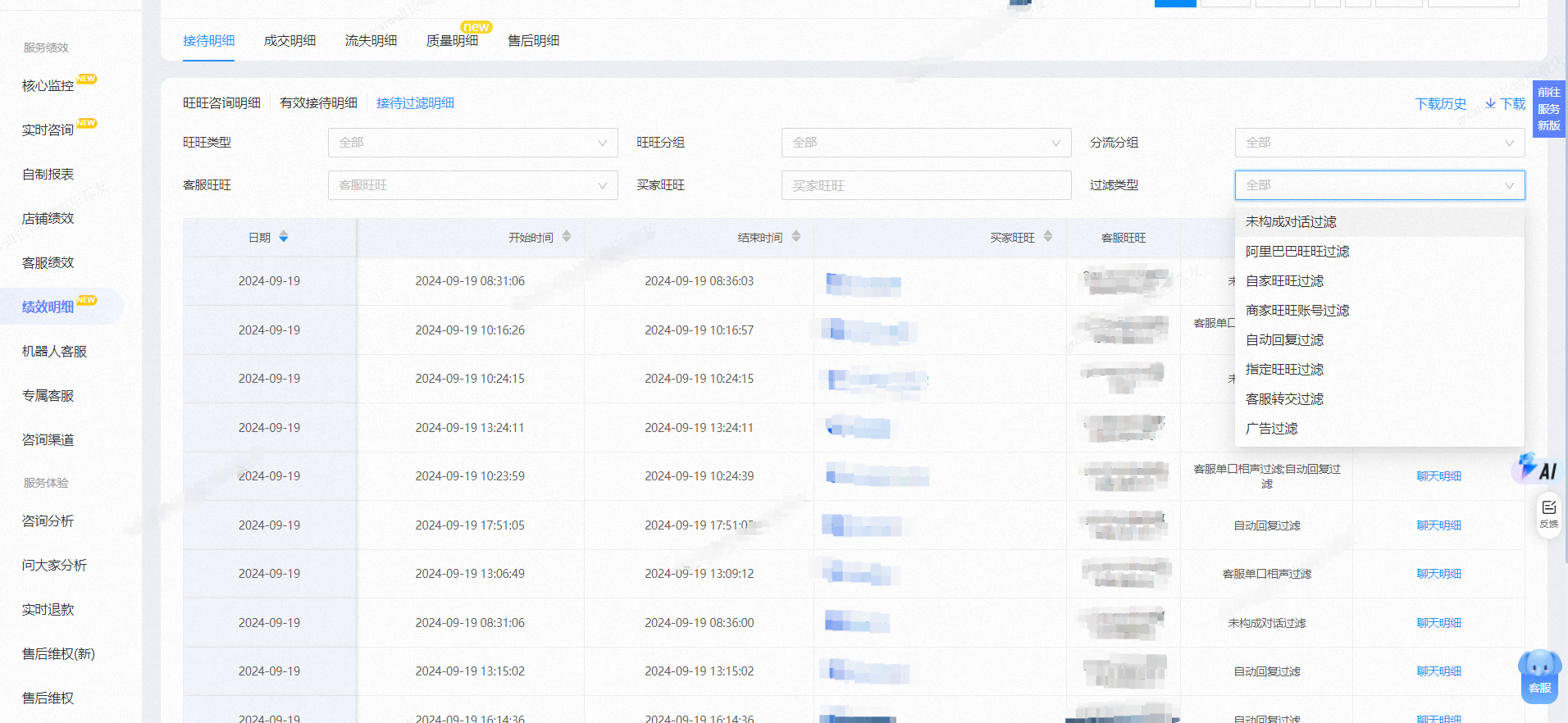Screen dimensions: 1568x723
Task: Sort by the 买家旺旺 column arrows
Action: click(x=1048, y=237)
